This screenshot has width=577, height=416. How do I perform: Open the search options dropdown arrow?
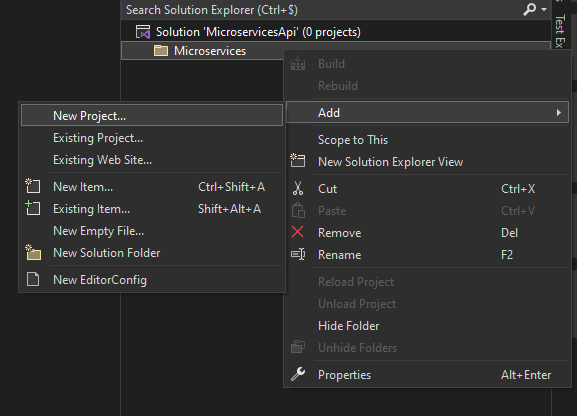pos(544,10)
